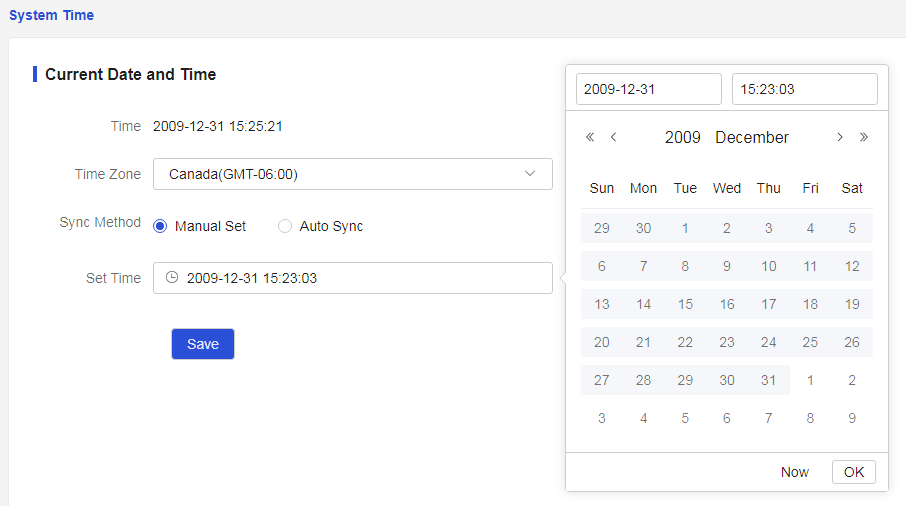Enable the Auto Sync option
Screen dimensions: 906x506
coord(285,226)
